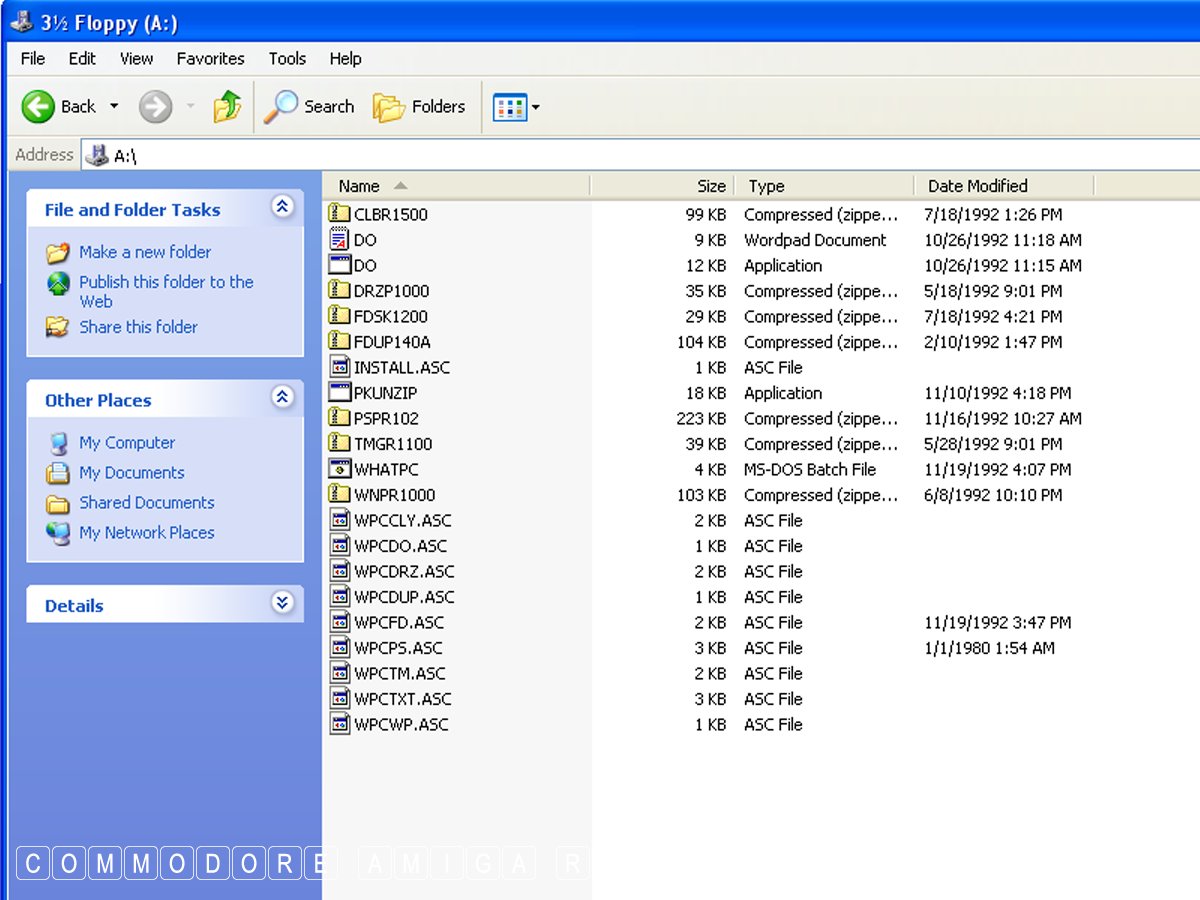
Task: Select the DO Wordpad Document icon
Action: 339,240
